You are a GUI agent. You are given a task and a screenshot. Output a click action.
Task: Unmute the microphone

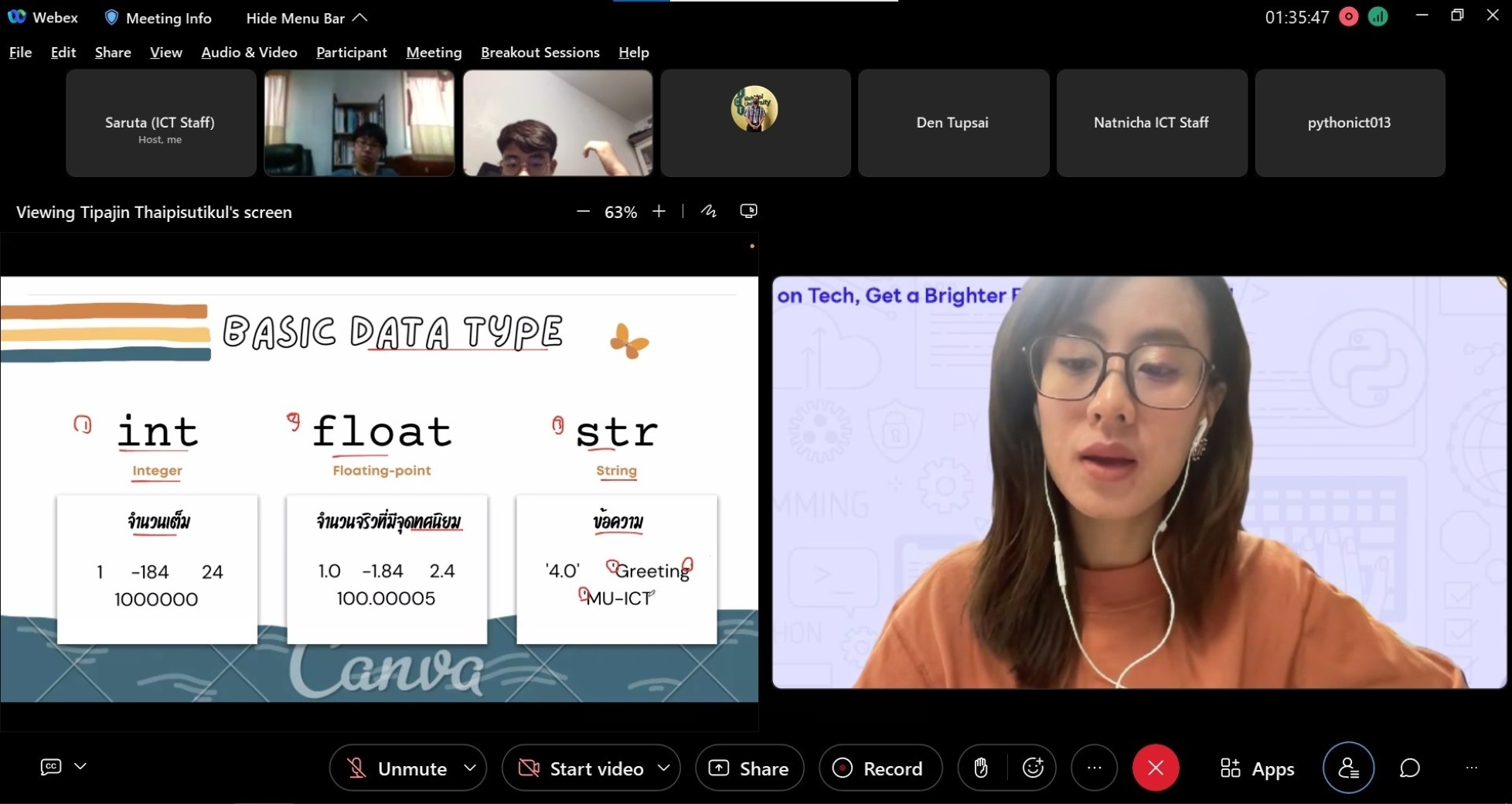397,768
